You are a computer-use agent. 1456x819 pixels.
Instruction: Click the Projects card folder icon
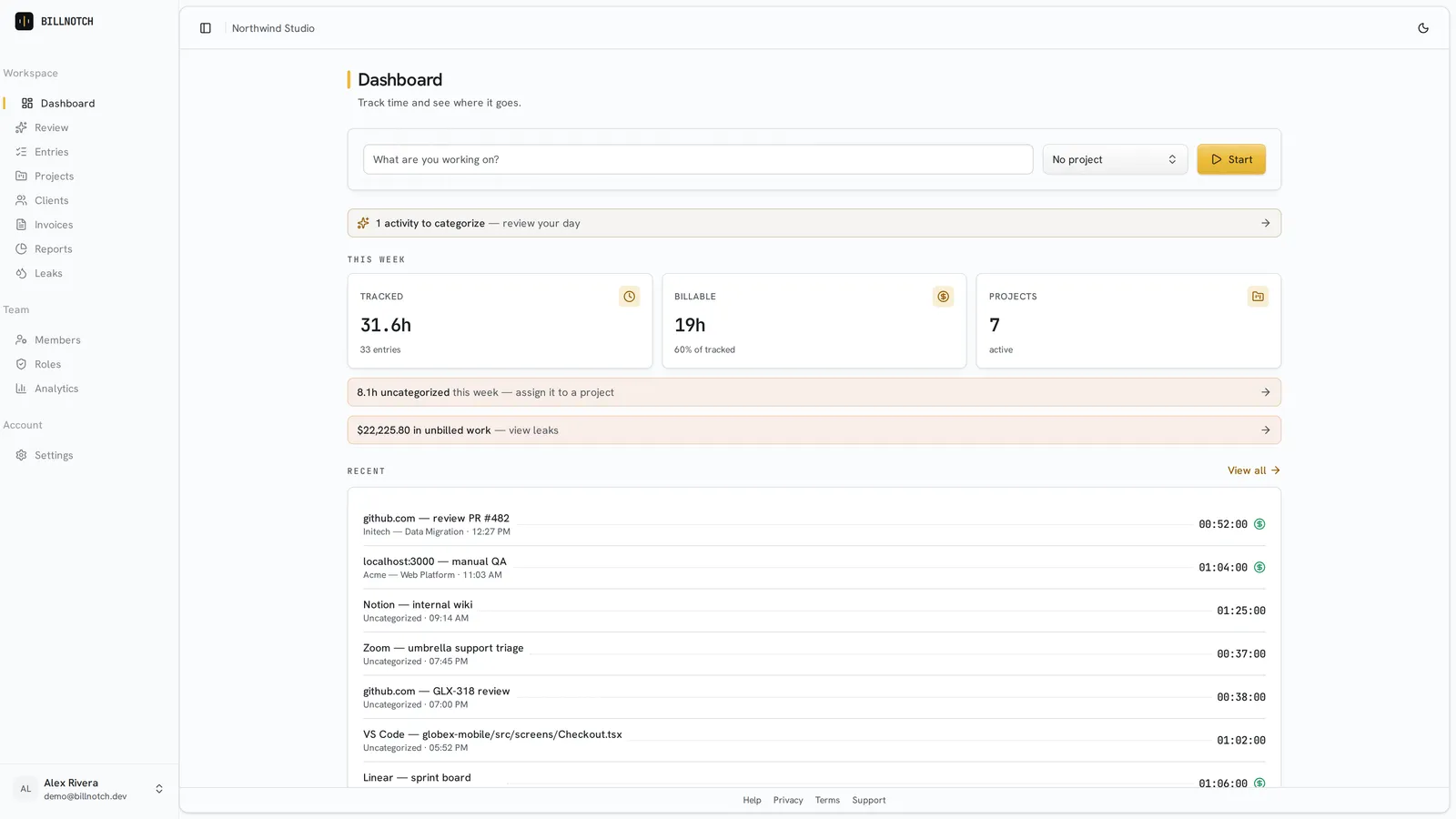tap(1258, 297)
